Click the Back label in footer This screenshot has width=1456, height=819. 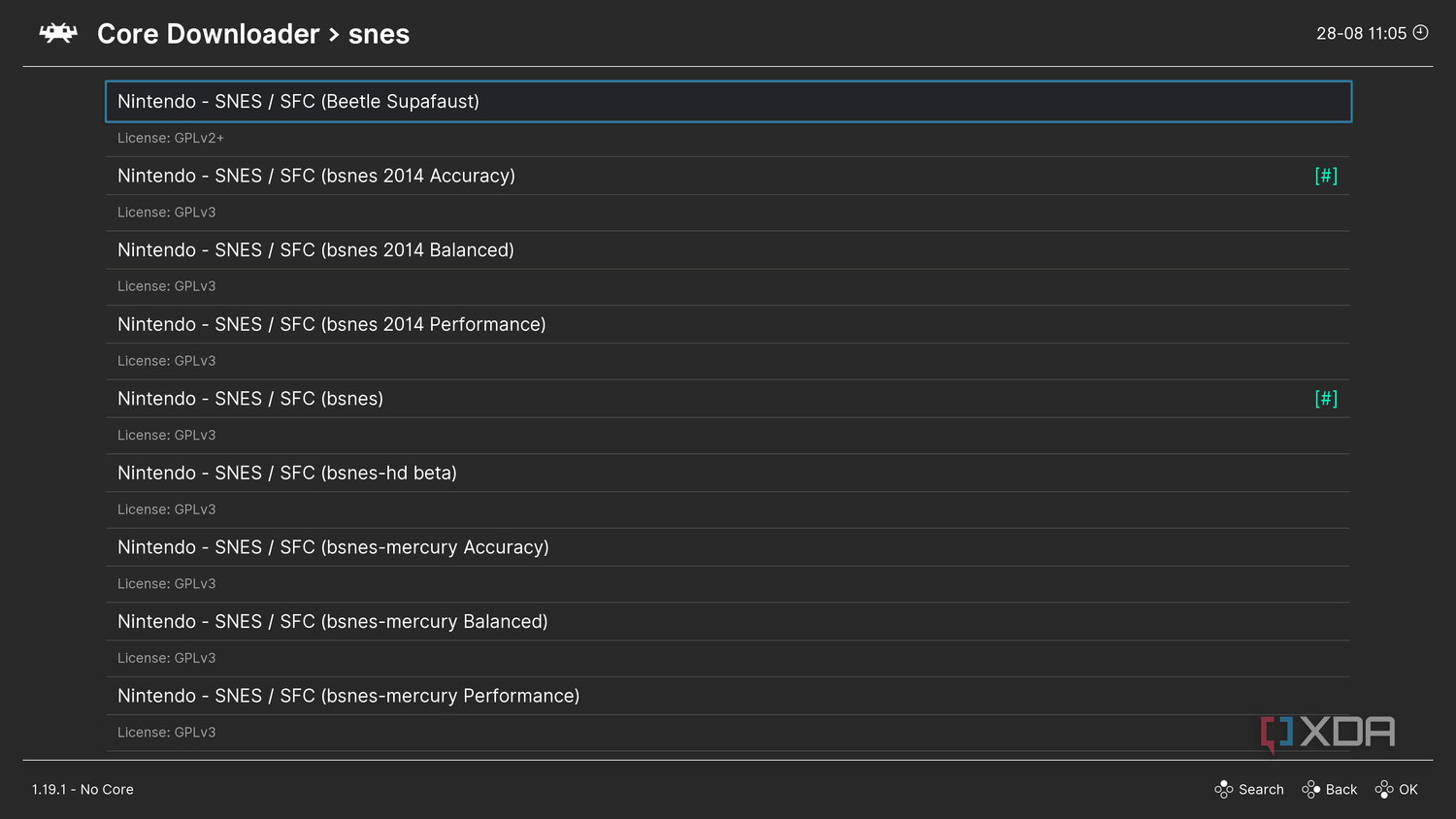(x=1341, y=790)
